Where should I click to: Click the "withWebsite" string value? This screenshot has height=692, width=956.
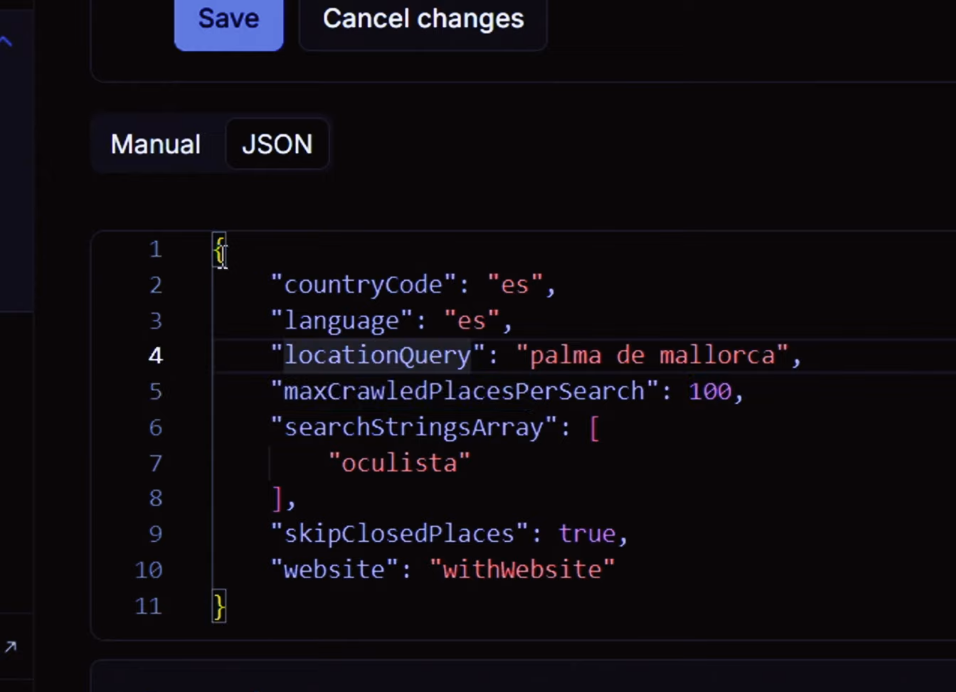pyautogui.click(x=522, y=570)
